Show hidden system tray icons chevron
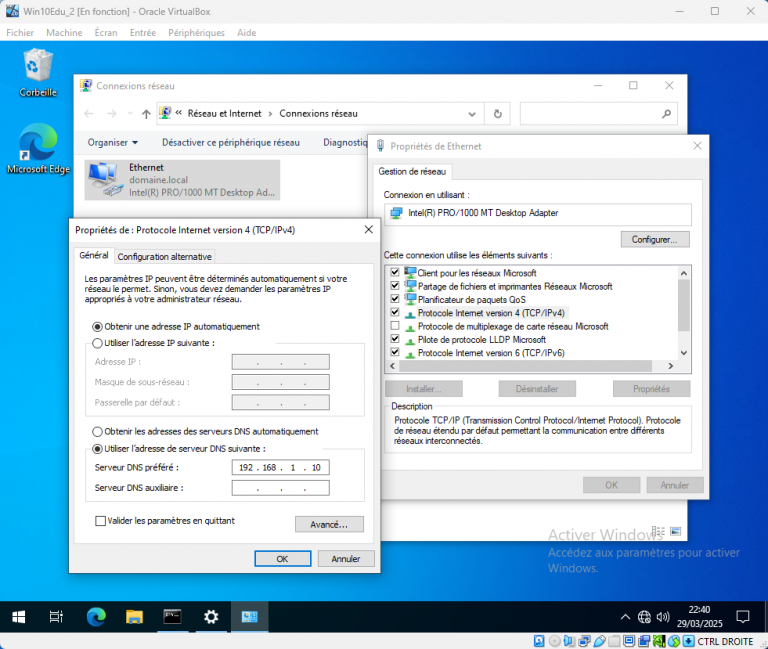768x649 pixels. pos(625,617)
